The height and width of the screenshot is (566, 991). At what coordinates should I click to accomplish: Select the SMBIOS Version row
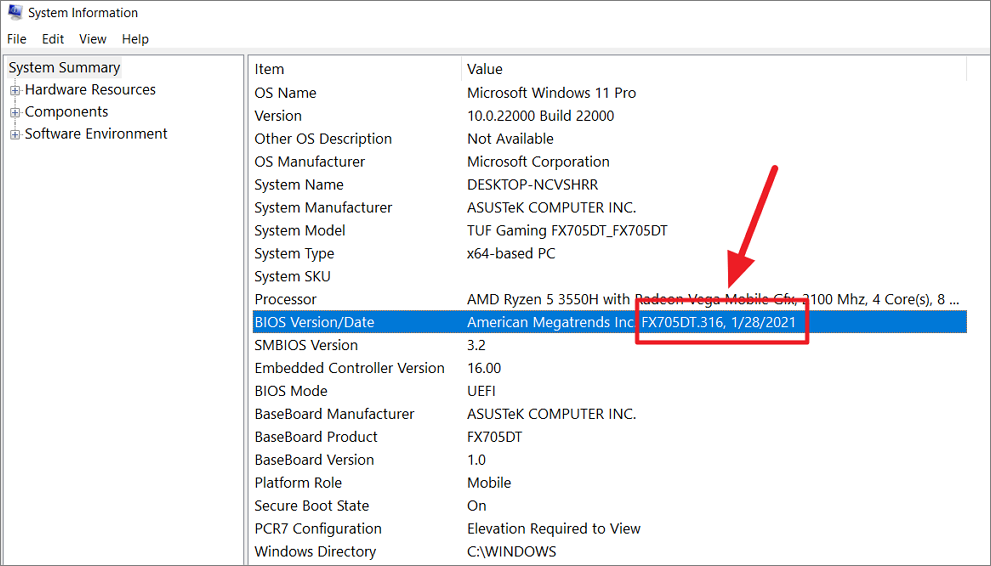pyautogui.click(x=609, y=345)
